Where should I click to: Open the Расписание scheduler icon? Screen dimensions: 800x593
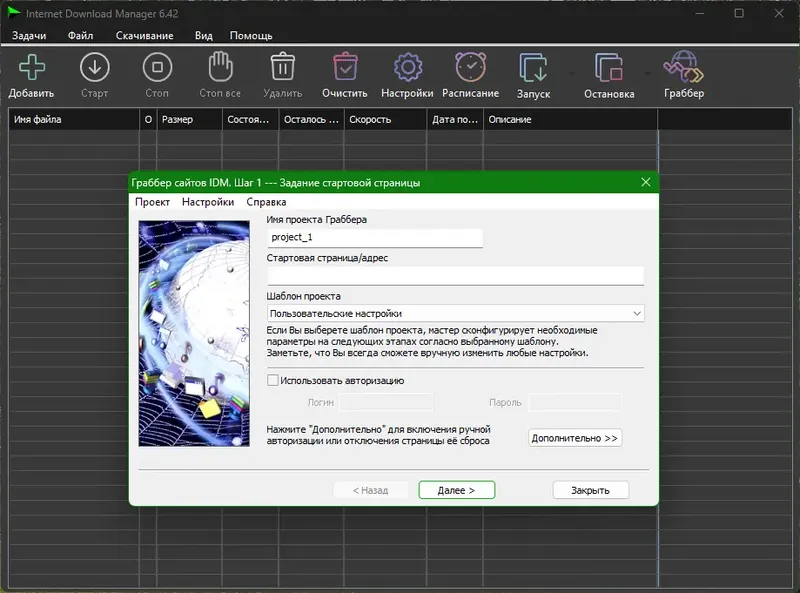point(469,72)
